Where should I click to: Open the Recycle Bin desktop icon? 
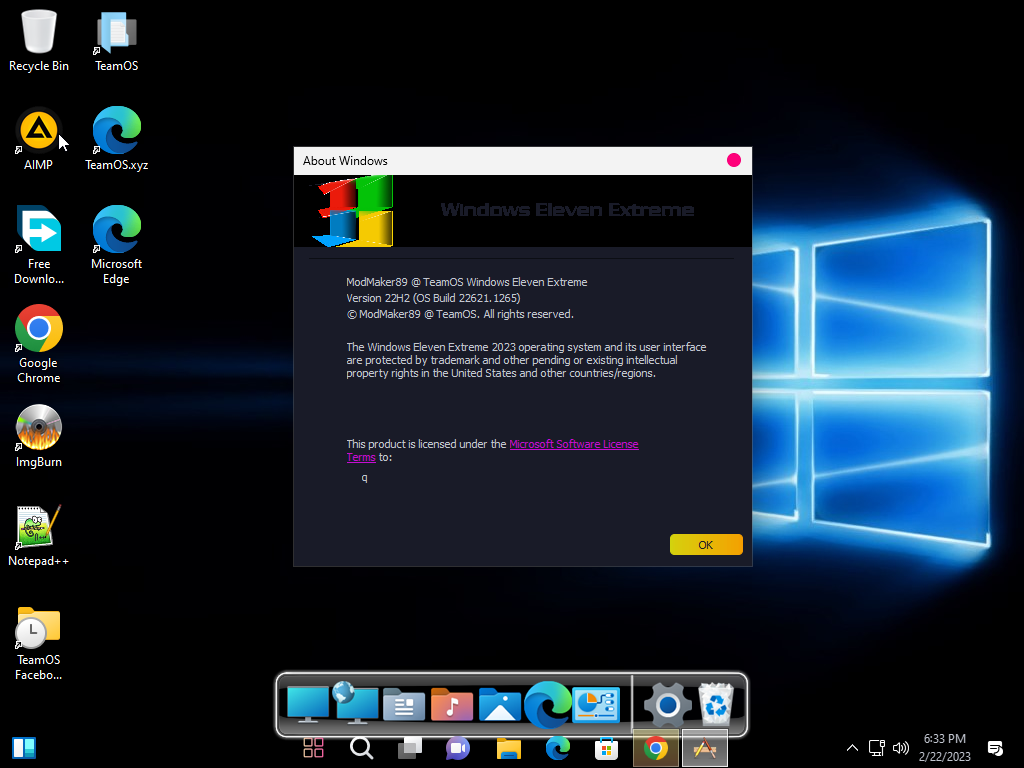point(39,40)
